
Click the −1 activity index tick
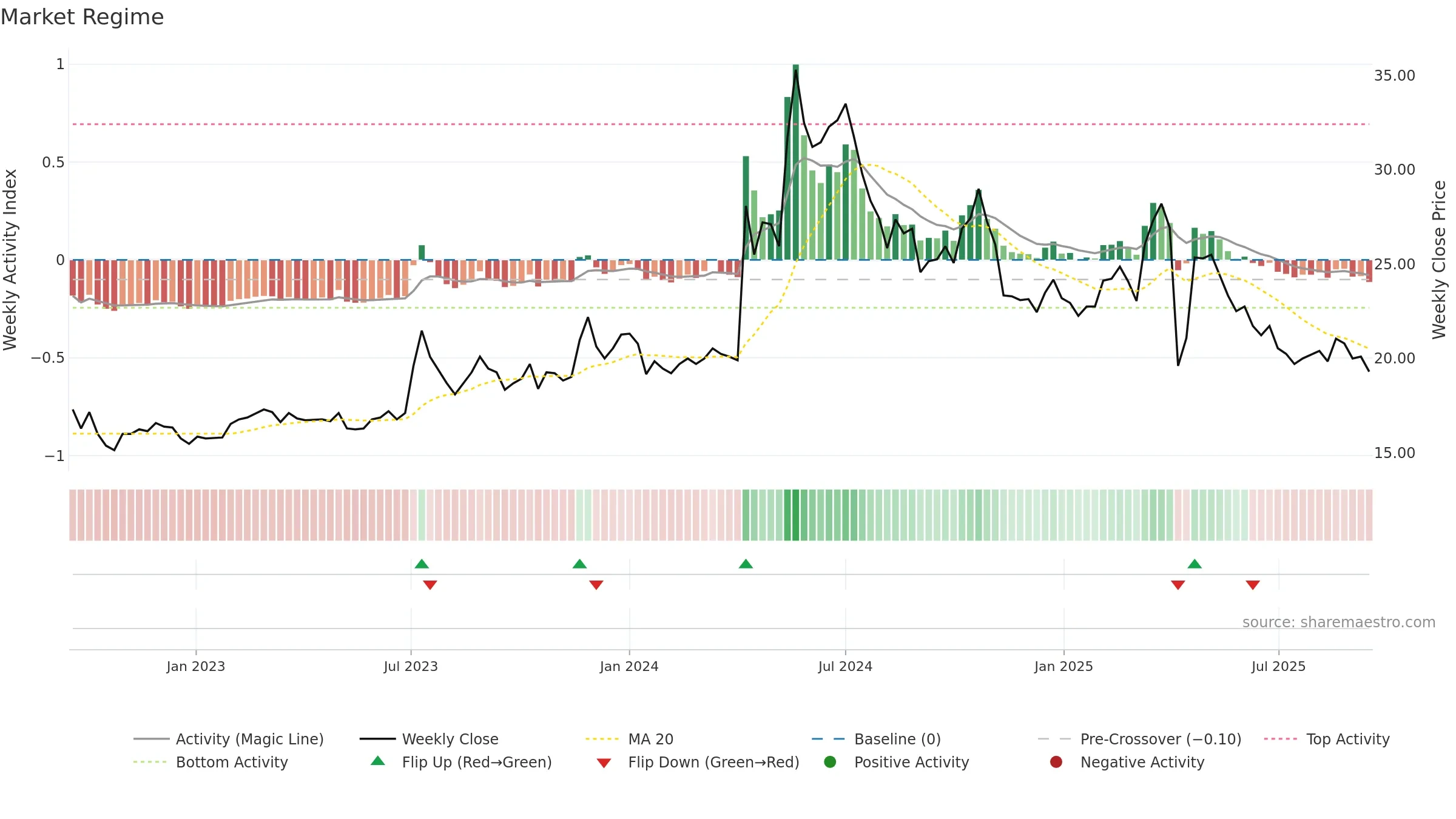click(55, 456)
